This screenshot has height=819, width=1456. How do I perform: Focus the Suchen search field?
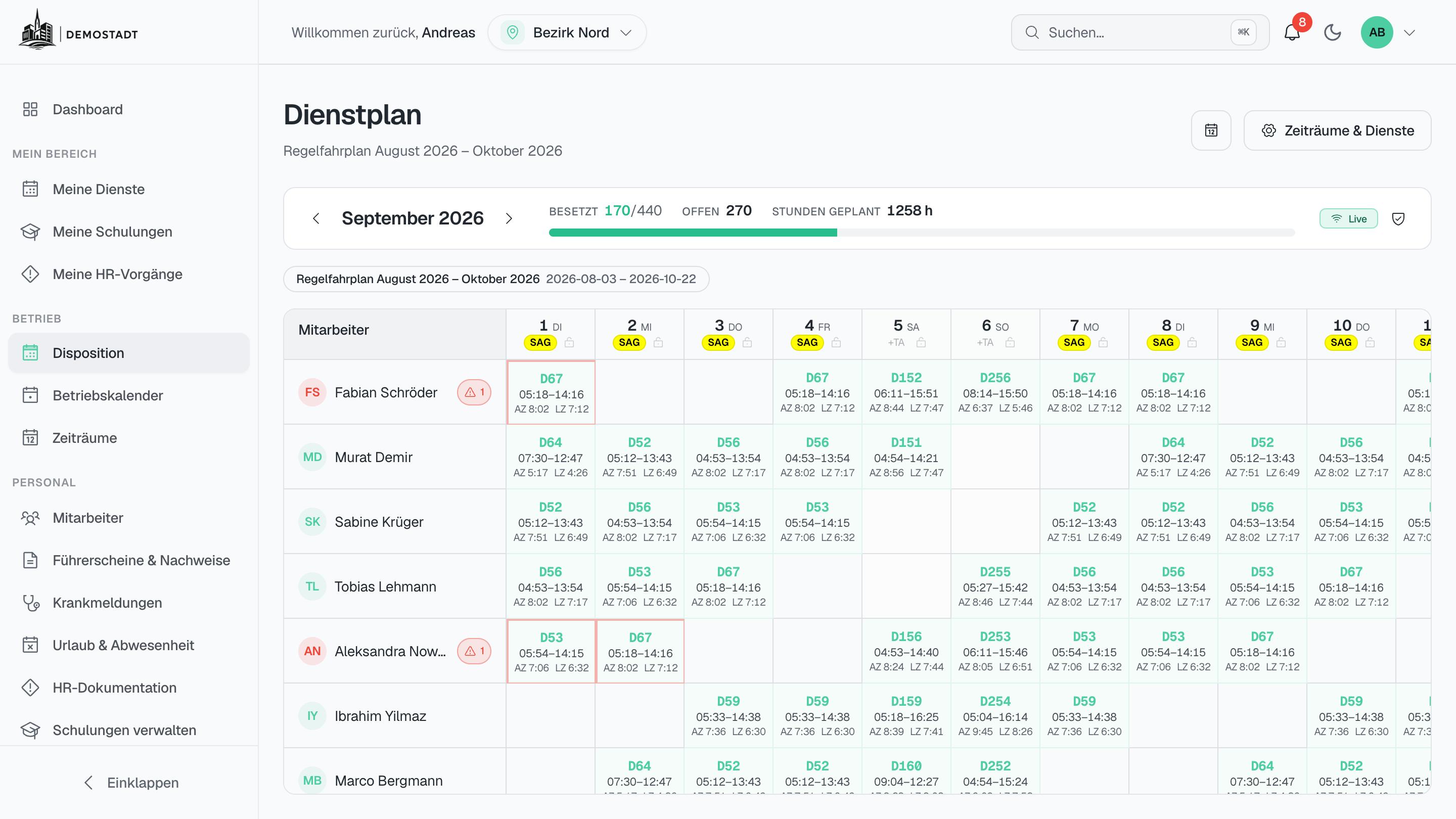coord(1140,32)
